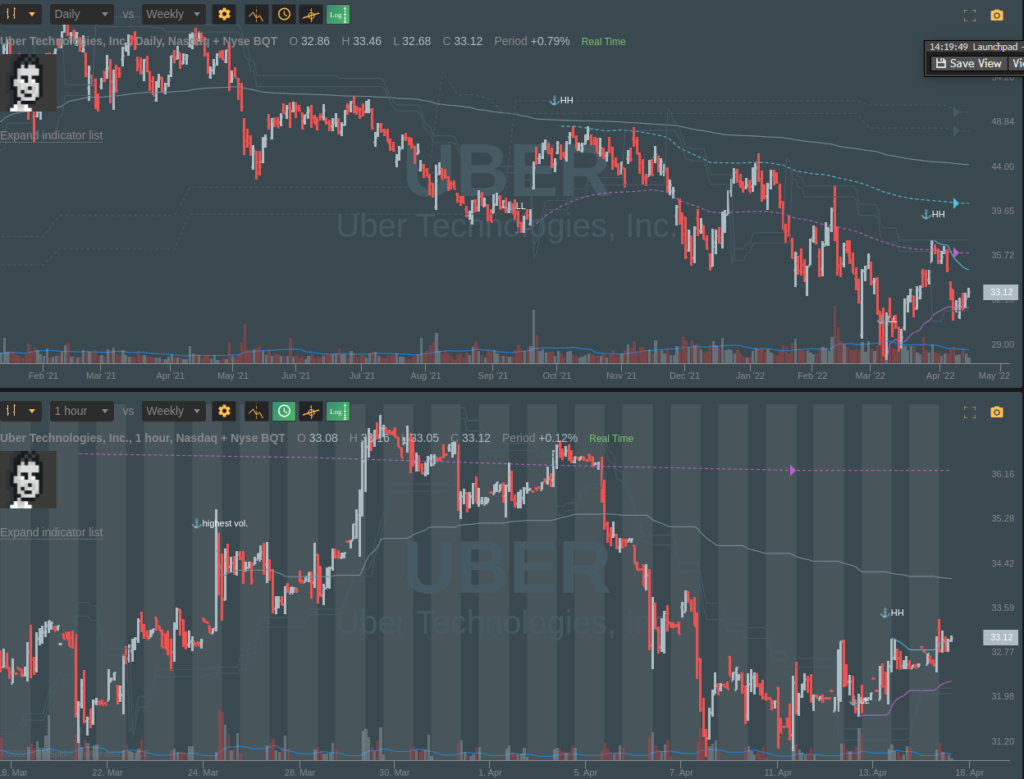This screenshot has height=779, width=1024.
Task: Toggle Log scale on the Daily chart
Action: [x=338, y=14]
